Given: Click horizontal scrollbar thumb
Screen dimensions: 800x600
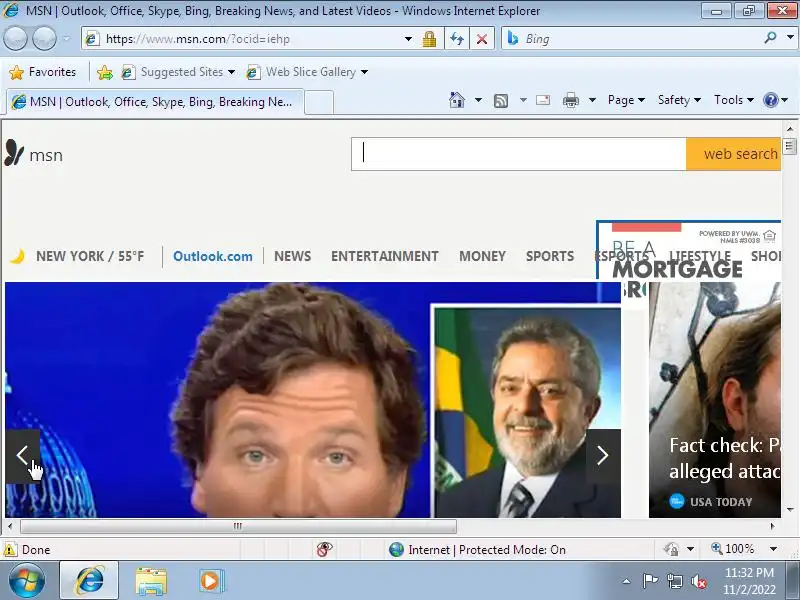Looking at the screenshot, I should coord(238,526).
